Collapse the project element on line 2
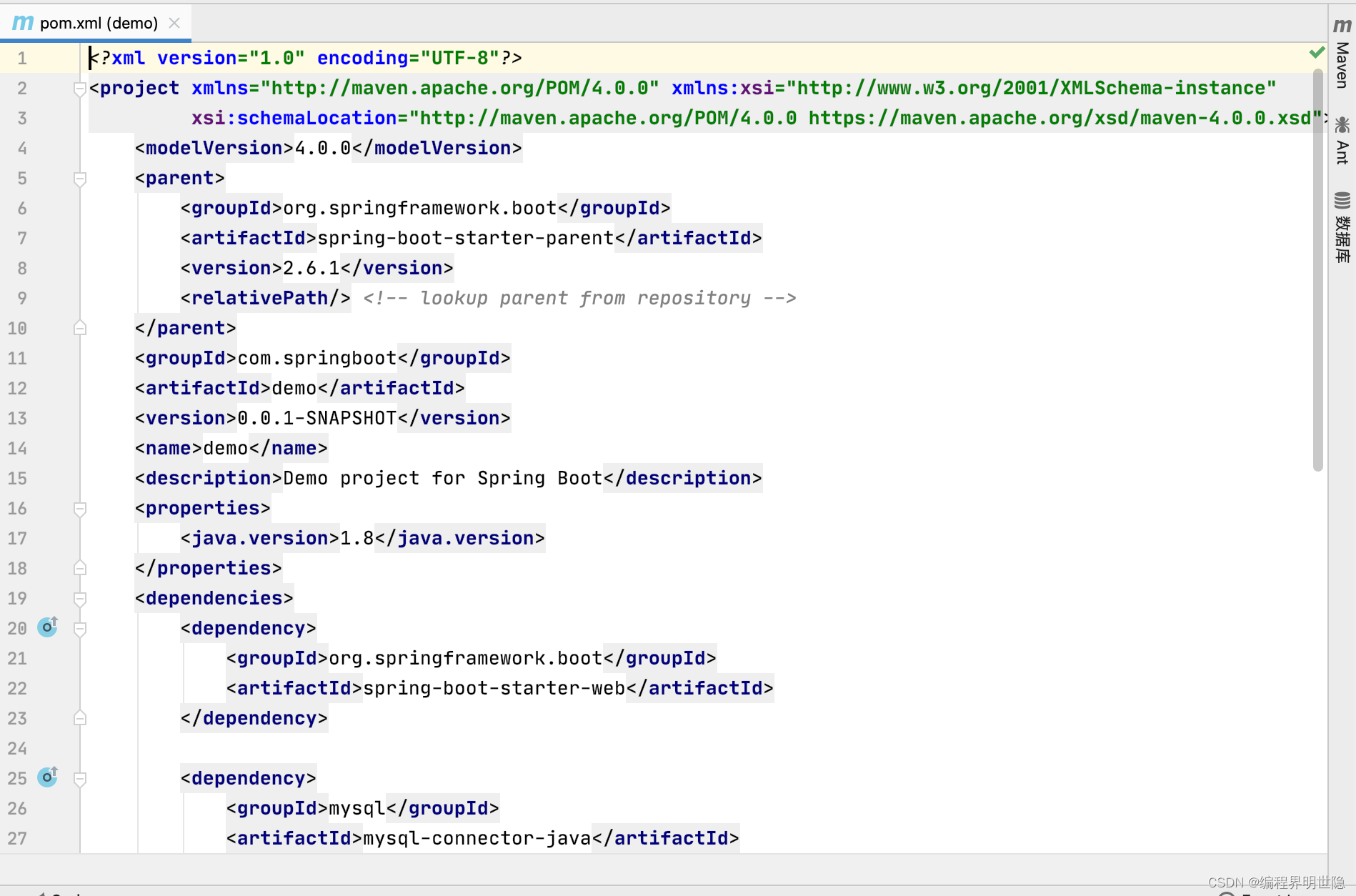The width and height of the screenshot is (1356, 896). pyautogui.click(x=80, y=89)
